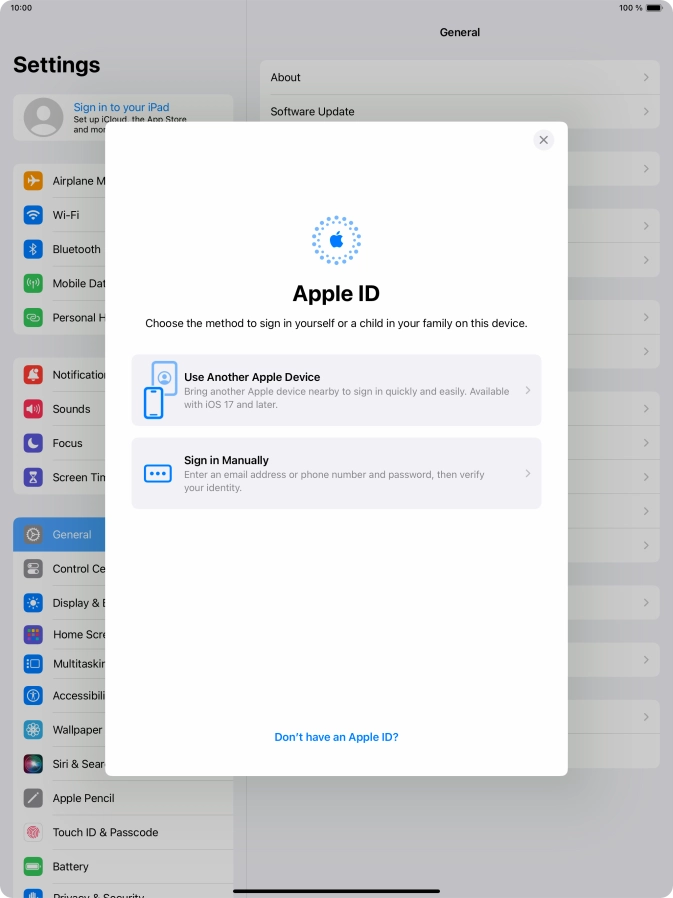Tap the Airplane Mode icon in sidebar
The height and width of the screenshot is (898, 673).
[34, 181]
